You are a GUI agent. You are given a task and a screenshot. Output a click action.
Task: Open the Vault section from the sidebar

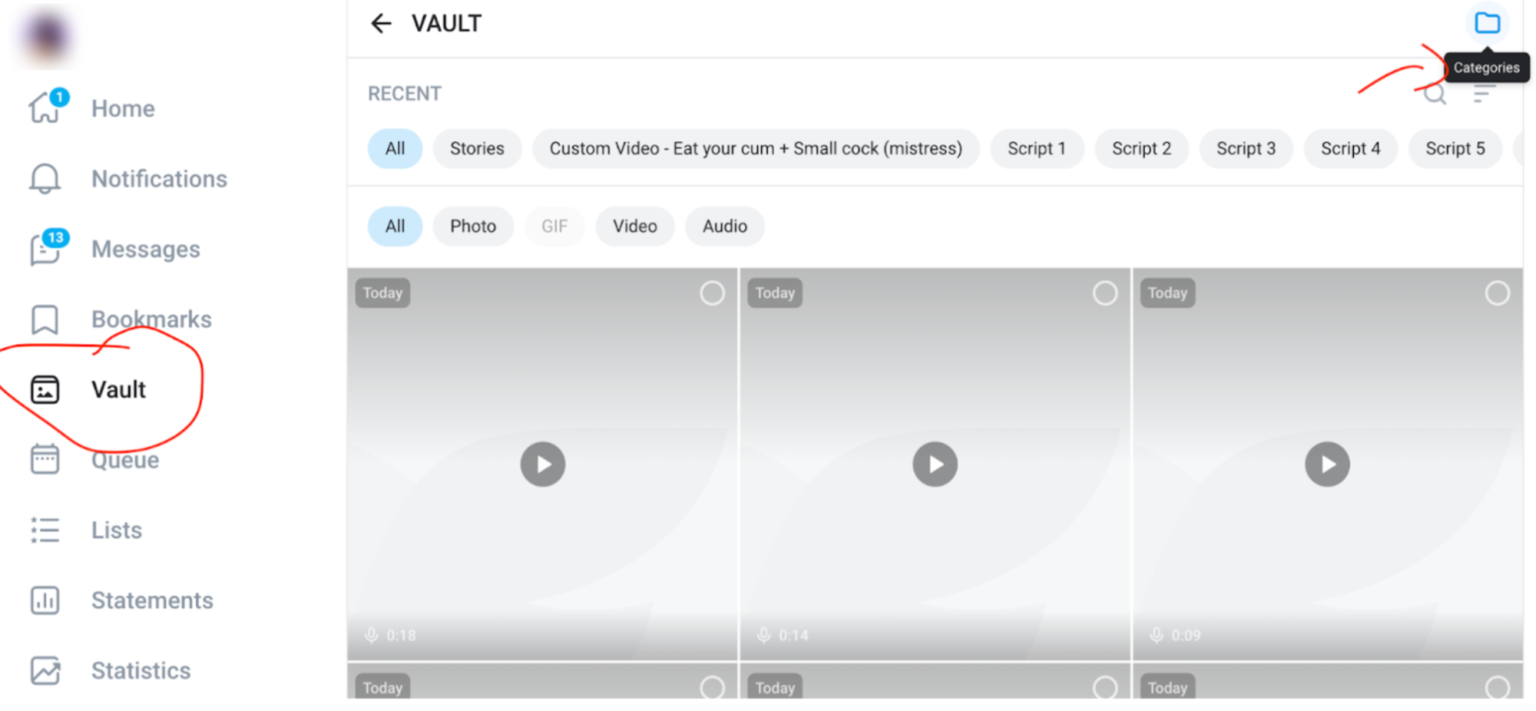pyautogui.click(x=120, y=389)
